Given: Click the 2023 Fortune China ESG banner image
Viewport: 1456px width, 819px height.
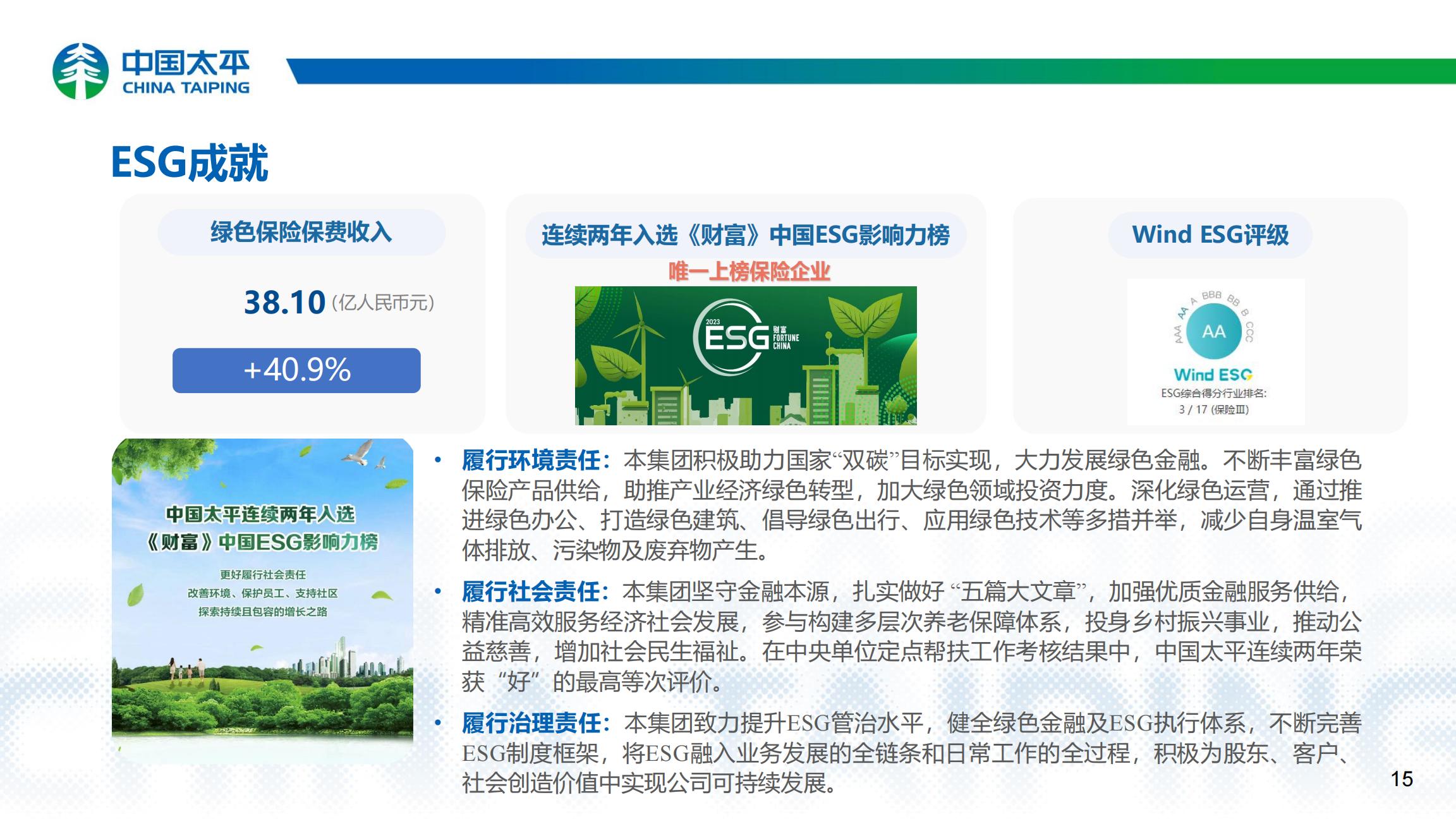Looking at the screenshot, I should [x=746, y=356].
